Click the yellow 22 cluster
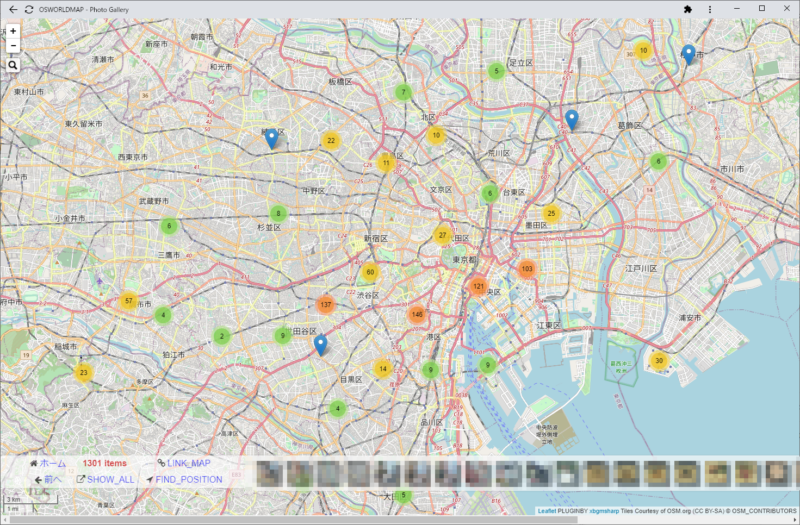 [331, 140]
